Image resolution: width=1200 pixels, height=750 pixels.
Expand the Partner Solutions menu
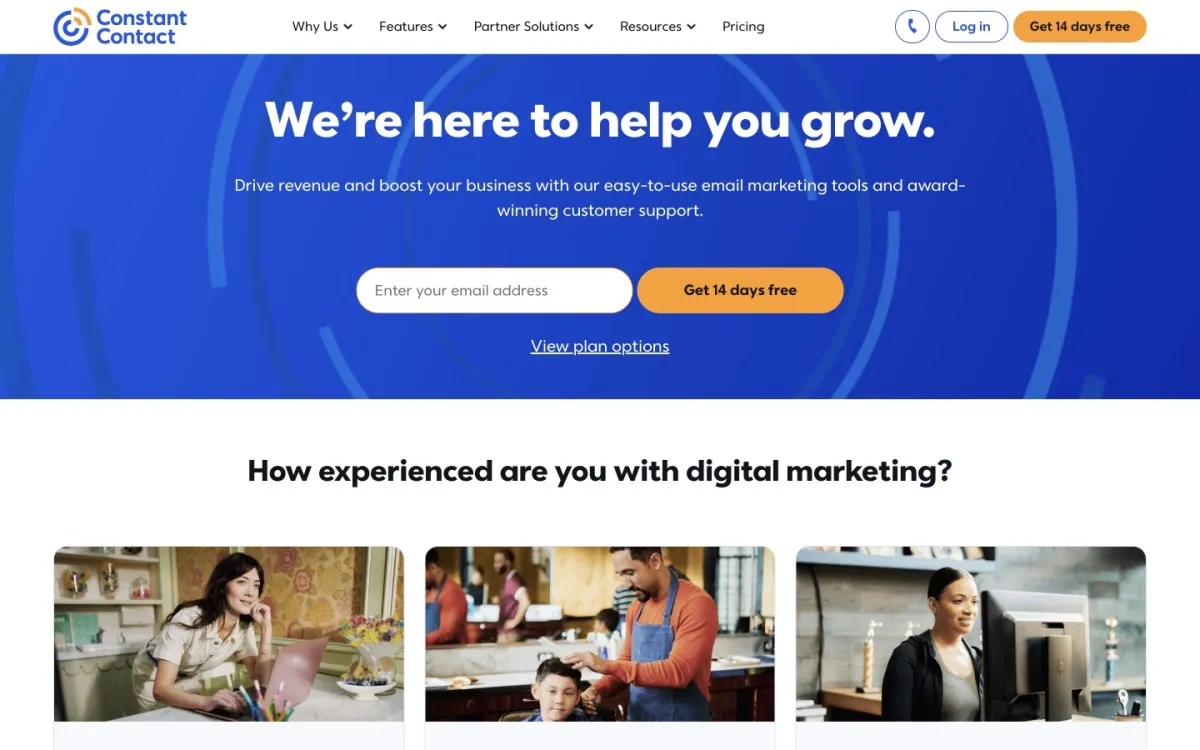point(533,27)
